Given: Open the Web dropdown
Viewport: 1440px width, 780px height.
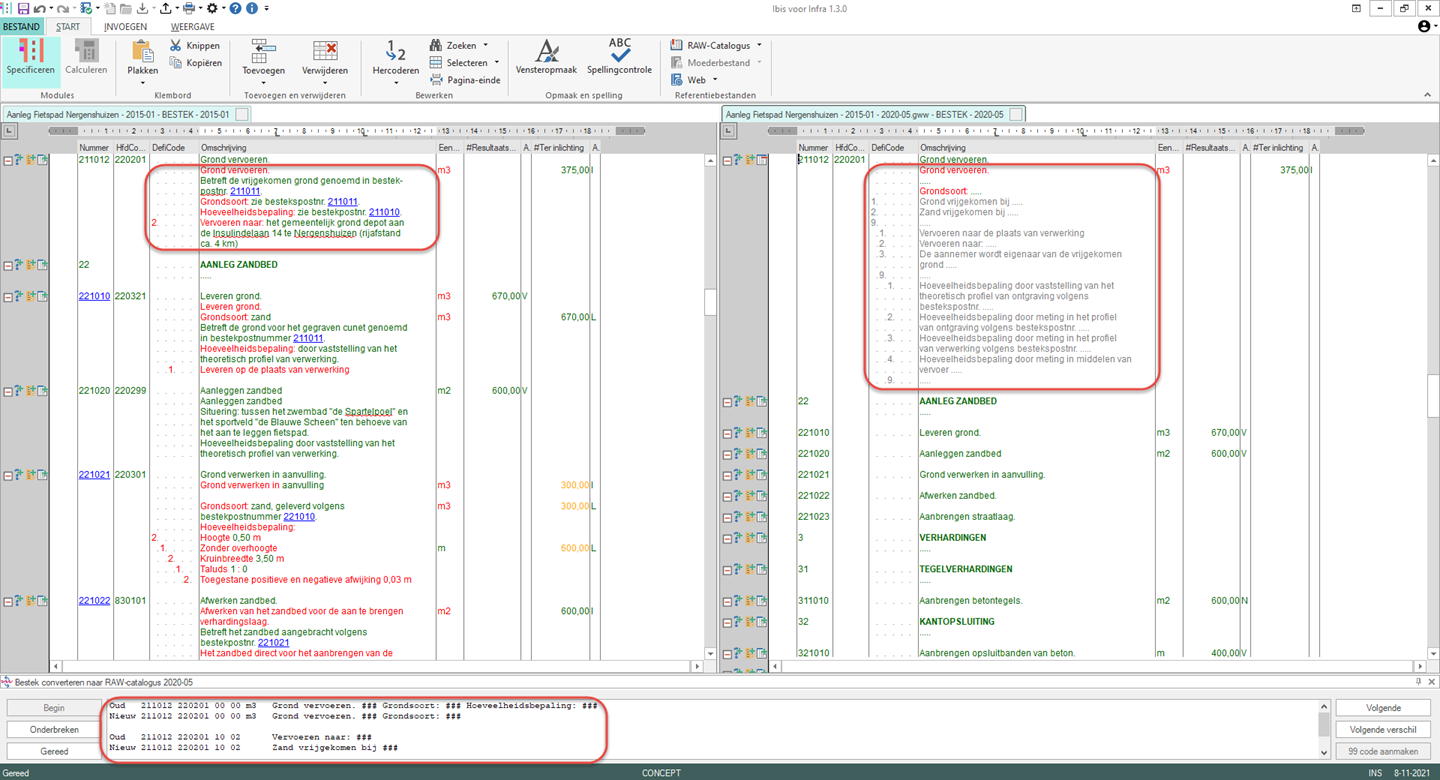Looking at the screenshot, I should [x=714, y=80].
